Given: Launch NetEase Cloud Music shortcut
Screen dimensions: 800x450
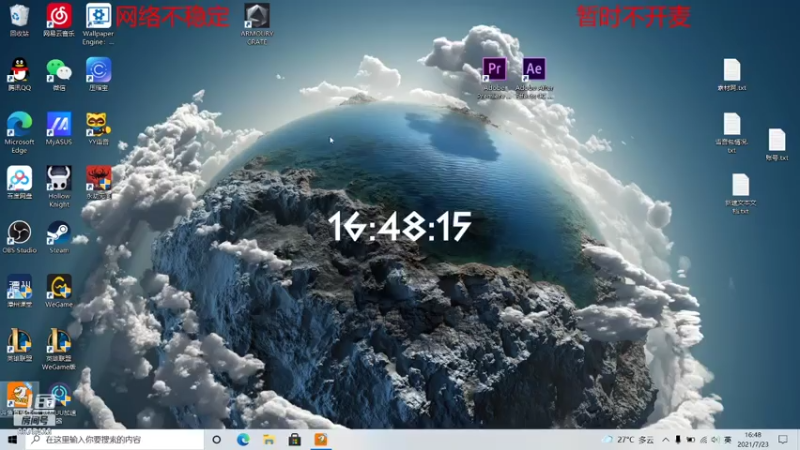Looking at the screenshot, I should point(59,20).
